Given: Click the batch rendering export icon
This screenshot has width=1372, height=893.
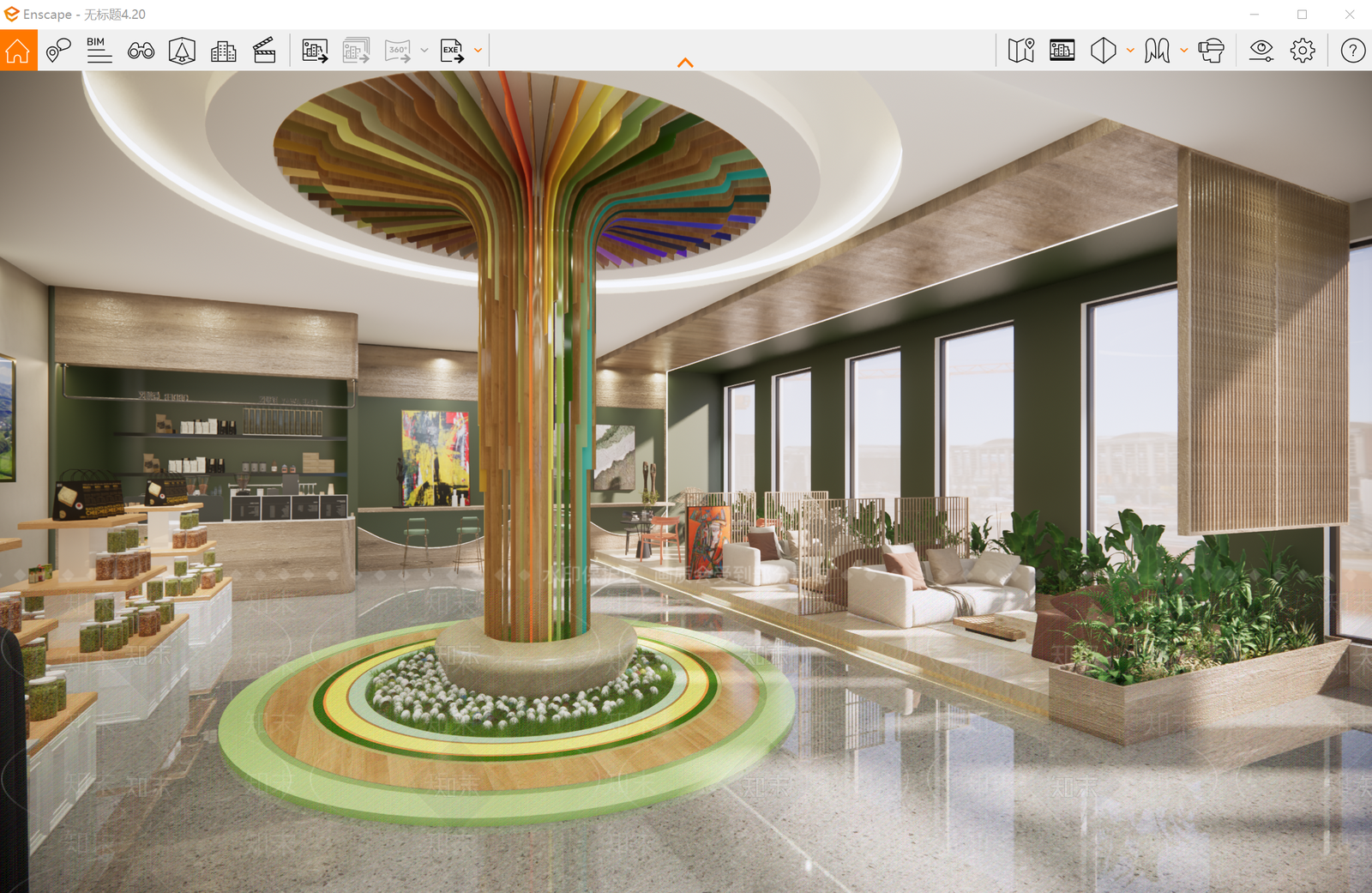Looking at the screenshot, I should 356,51.
